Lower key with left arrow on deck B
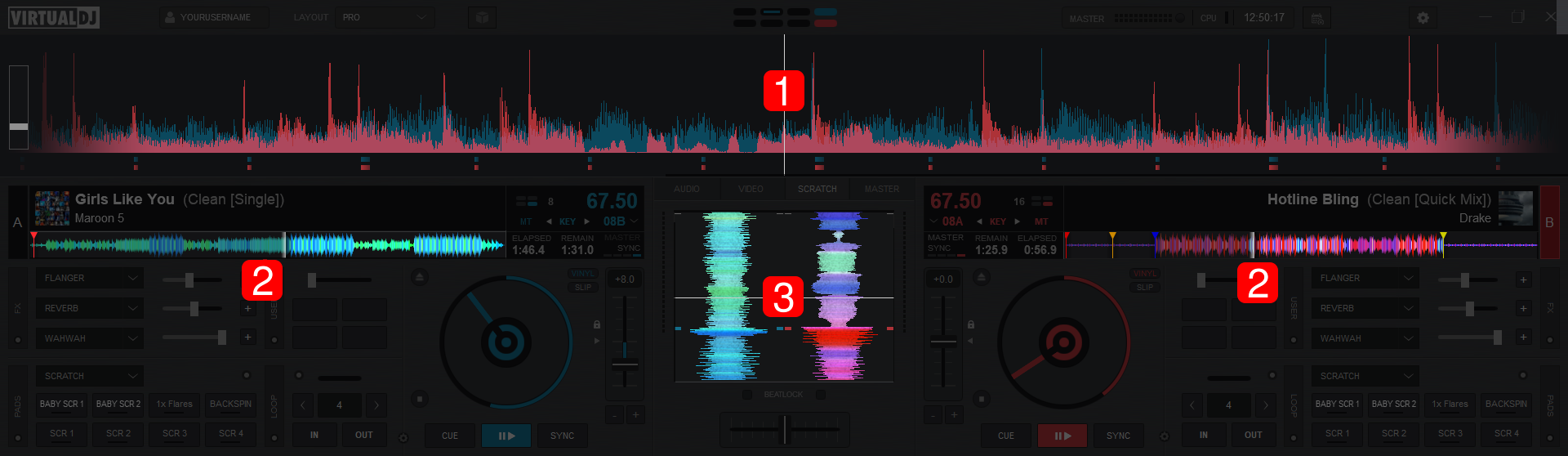 979,221
